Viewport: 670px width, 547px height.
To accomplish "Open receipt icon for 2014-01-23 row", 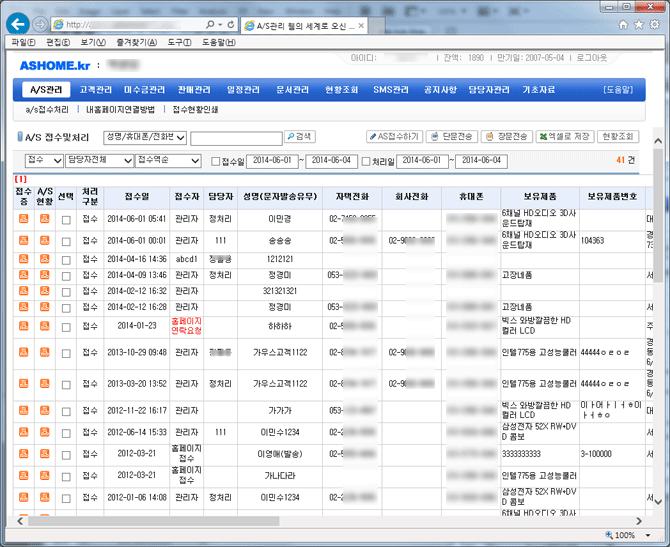I will (x=24, y=326).
